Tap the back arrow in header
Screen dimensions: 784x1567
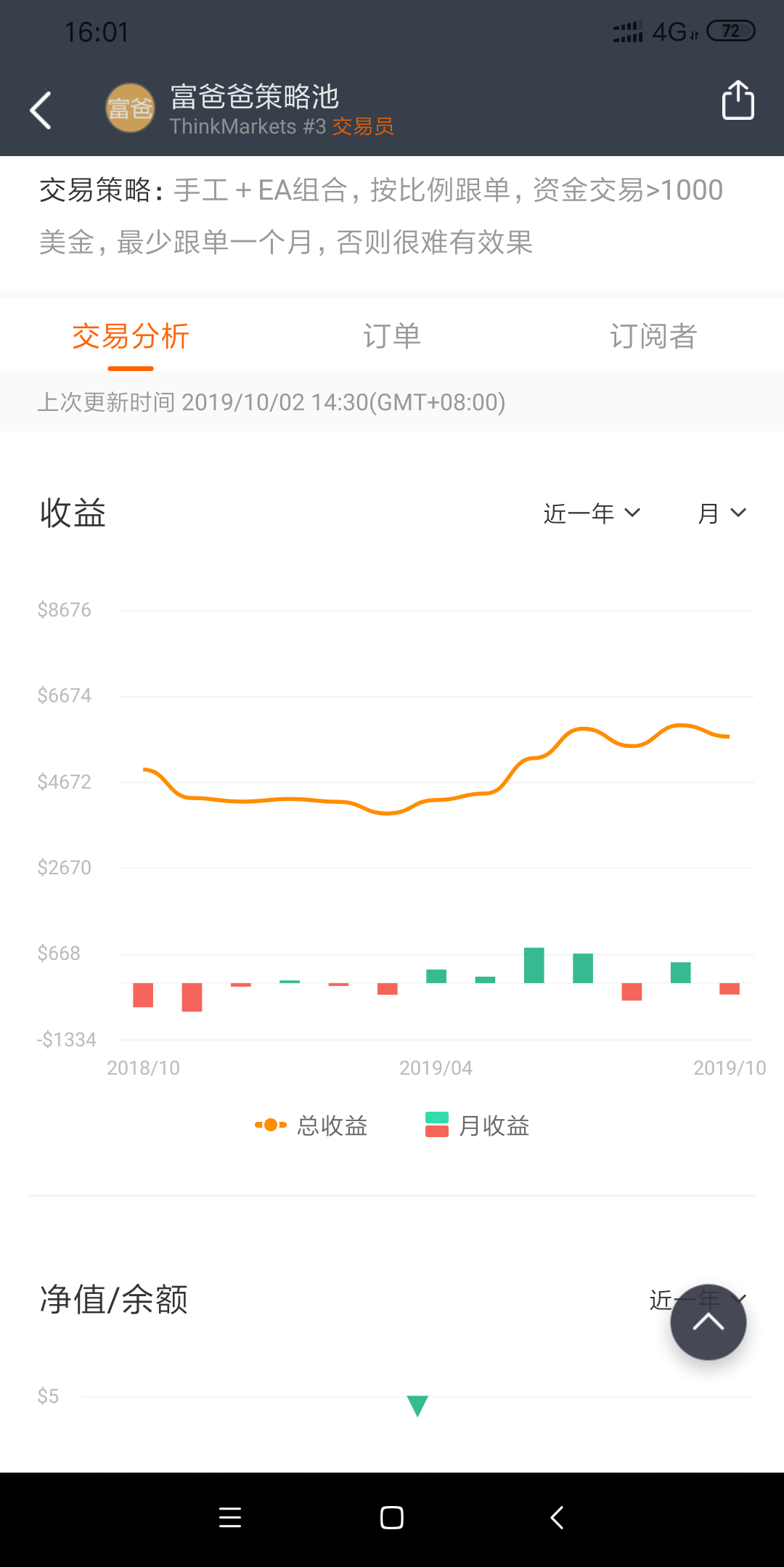click(41, 110)
